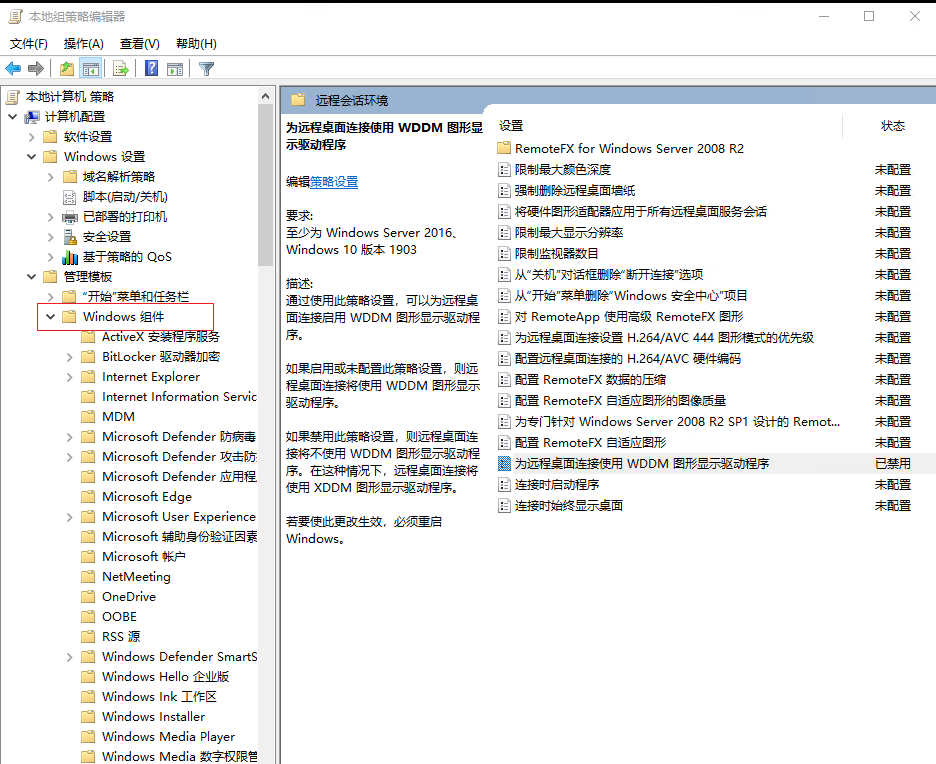Open Help via blue question mark icon
The image size is (936, 764).
151,69
